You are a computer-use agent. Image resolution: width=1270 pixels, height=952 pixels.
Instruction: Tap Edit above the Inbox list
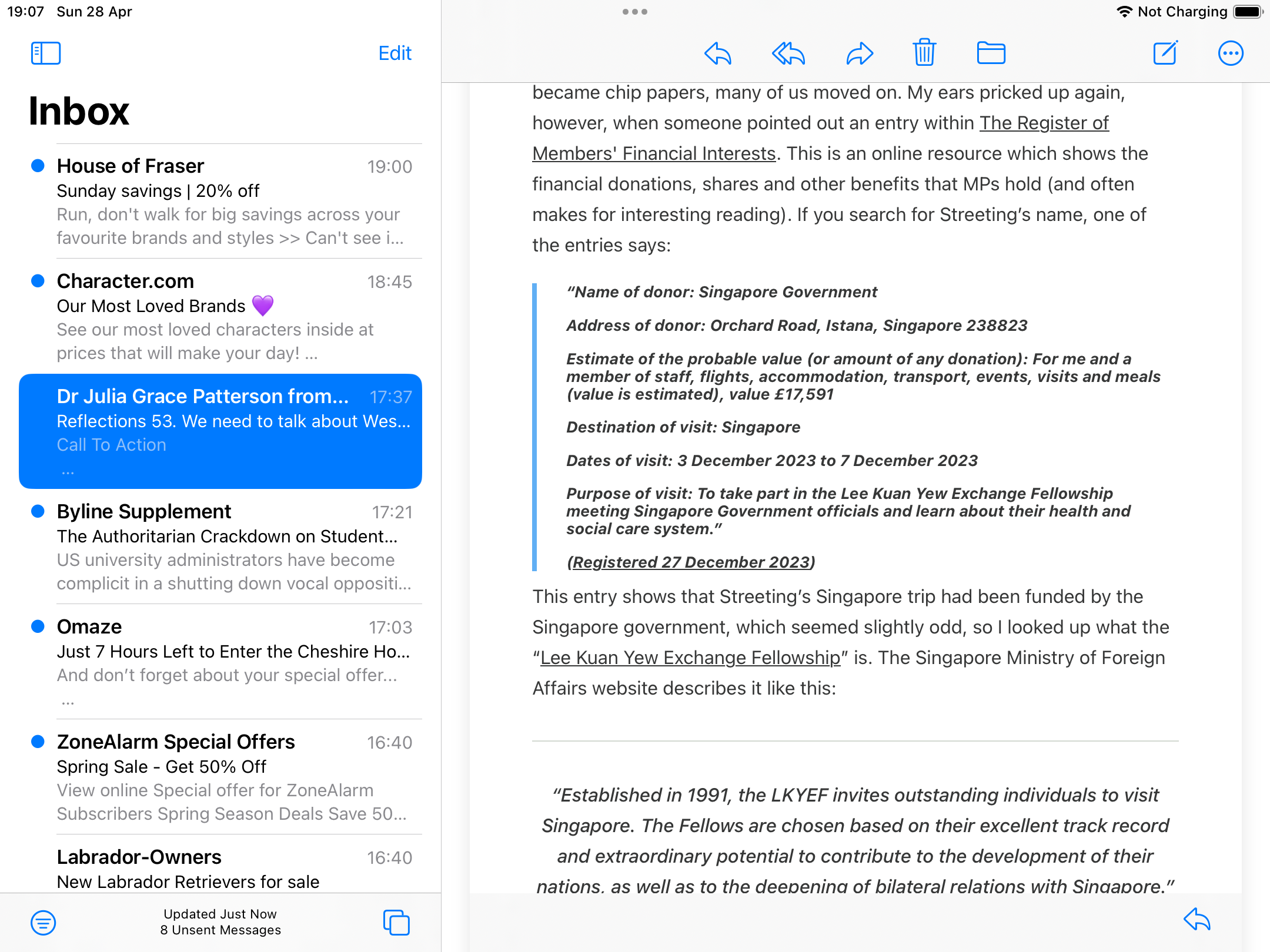395,53
